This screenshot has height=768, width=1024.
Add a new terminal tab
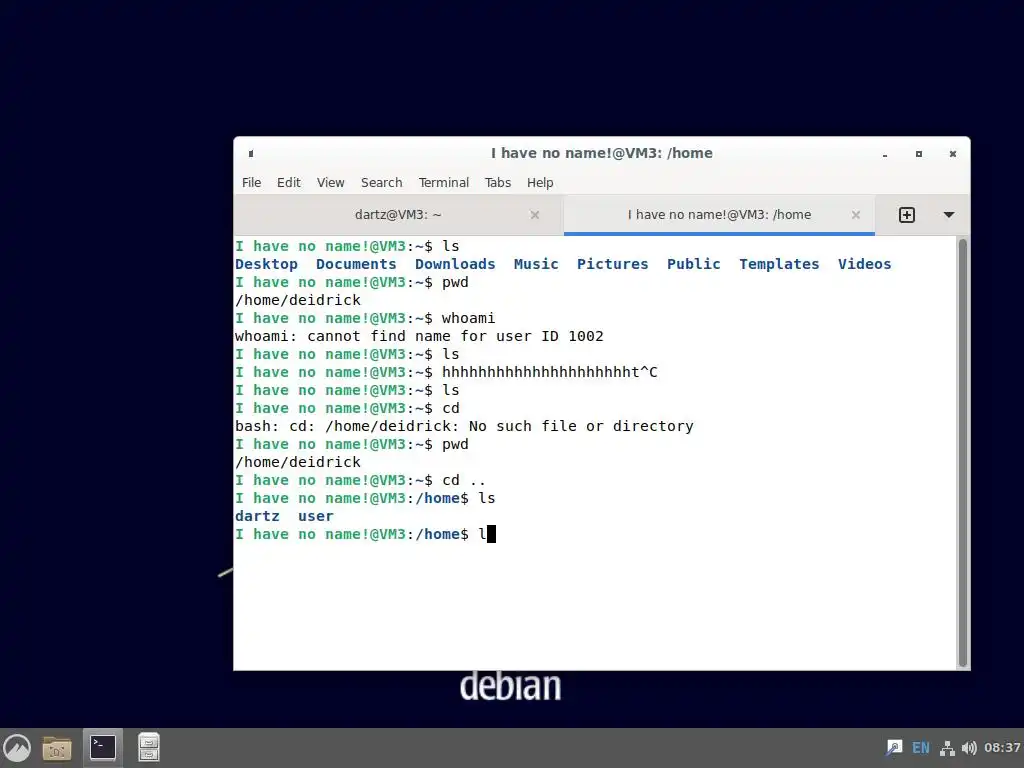[906, 215]
